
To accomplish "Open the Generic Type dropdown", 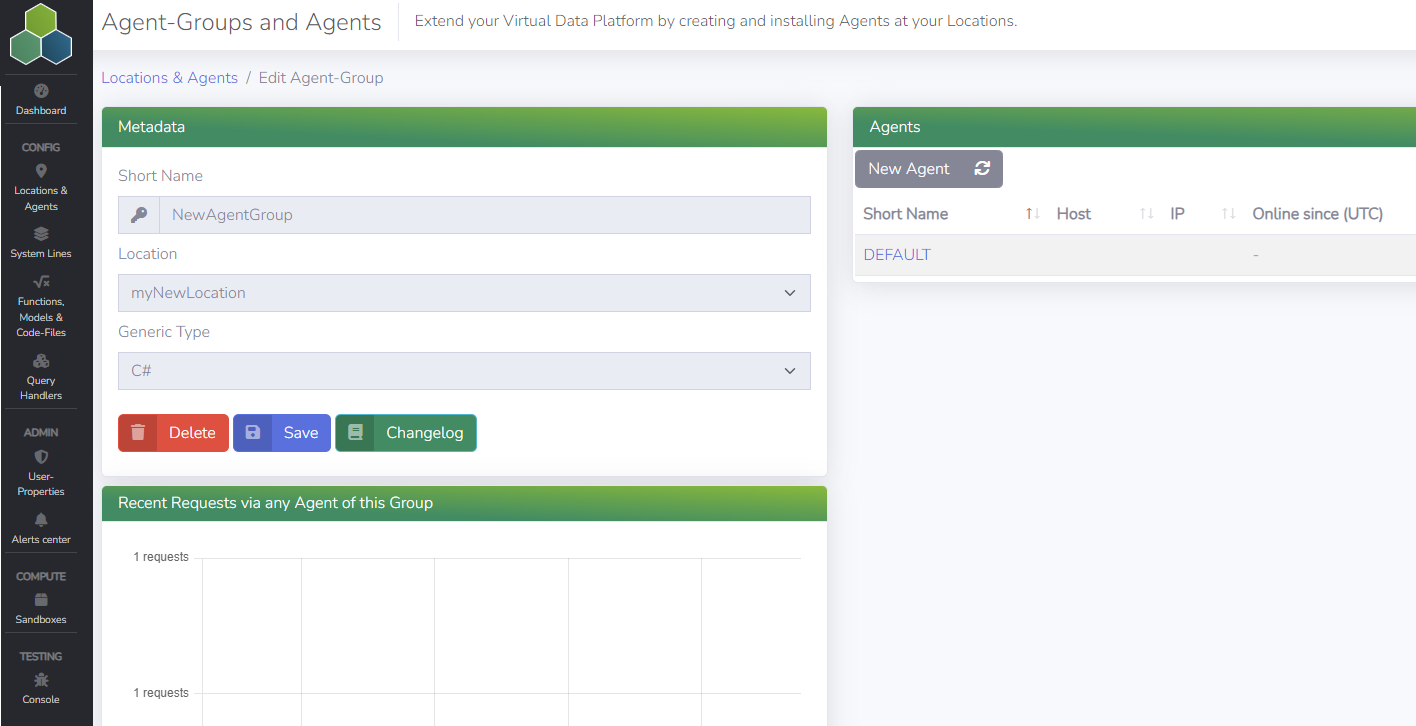I will click(463, 370).
